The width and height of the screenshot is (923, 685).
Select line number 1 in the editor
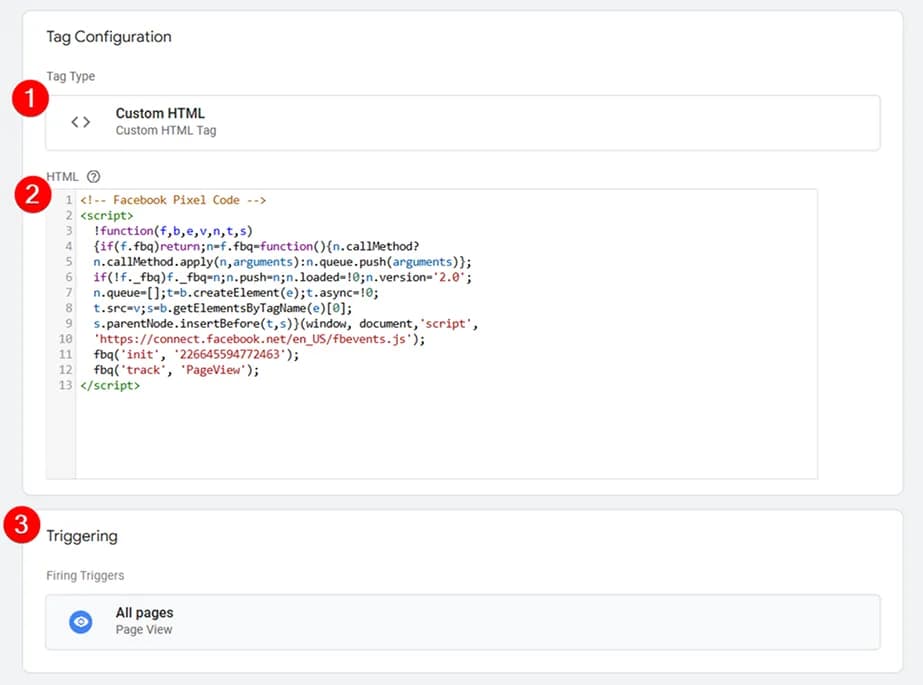(x=69, y=199)
